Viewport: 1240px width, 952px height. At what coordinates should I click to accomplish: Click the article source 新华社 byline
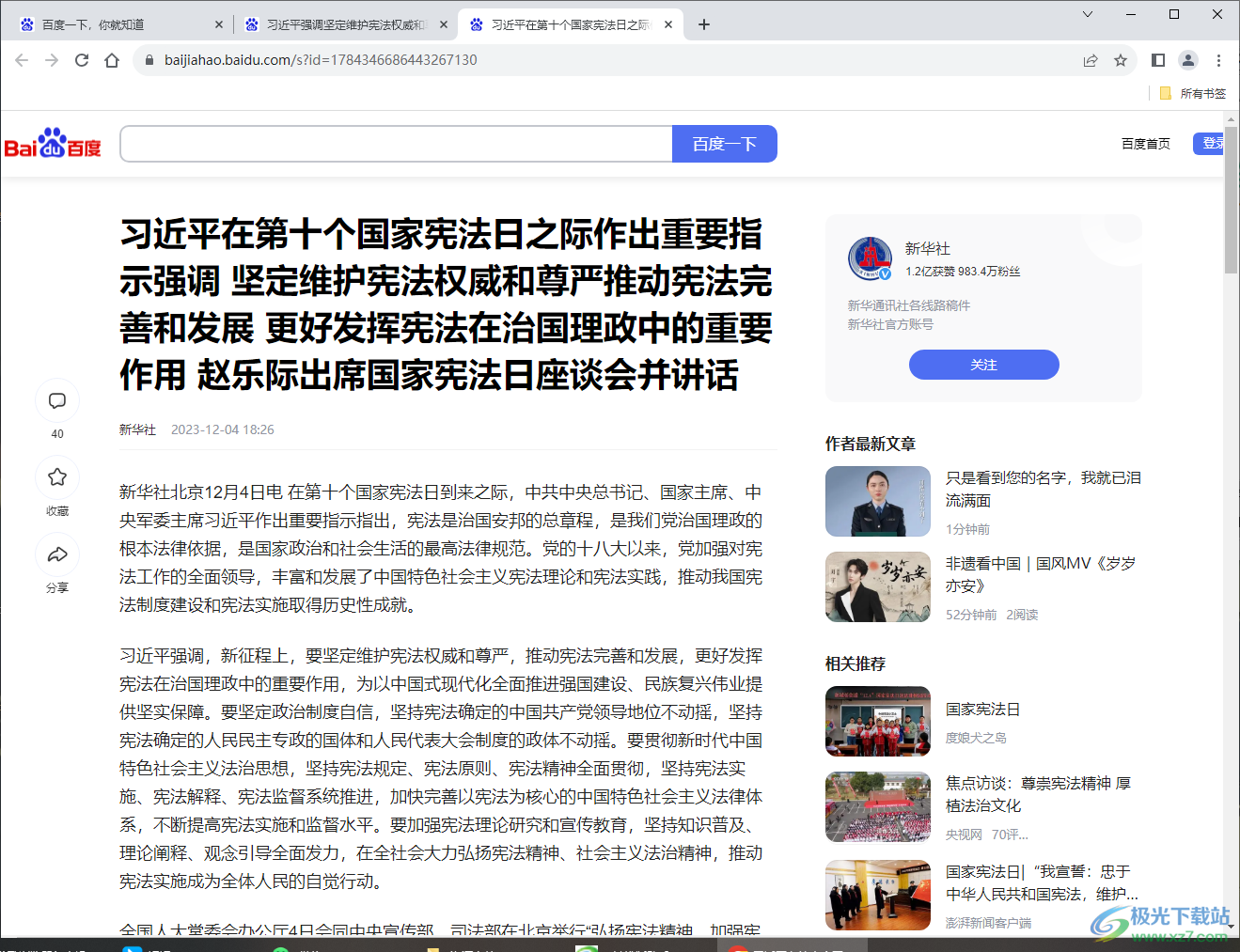pos(137,429)
